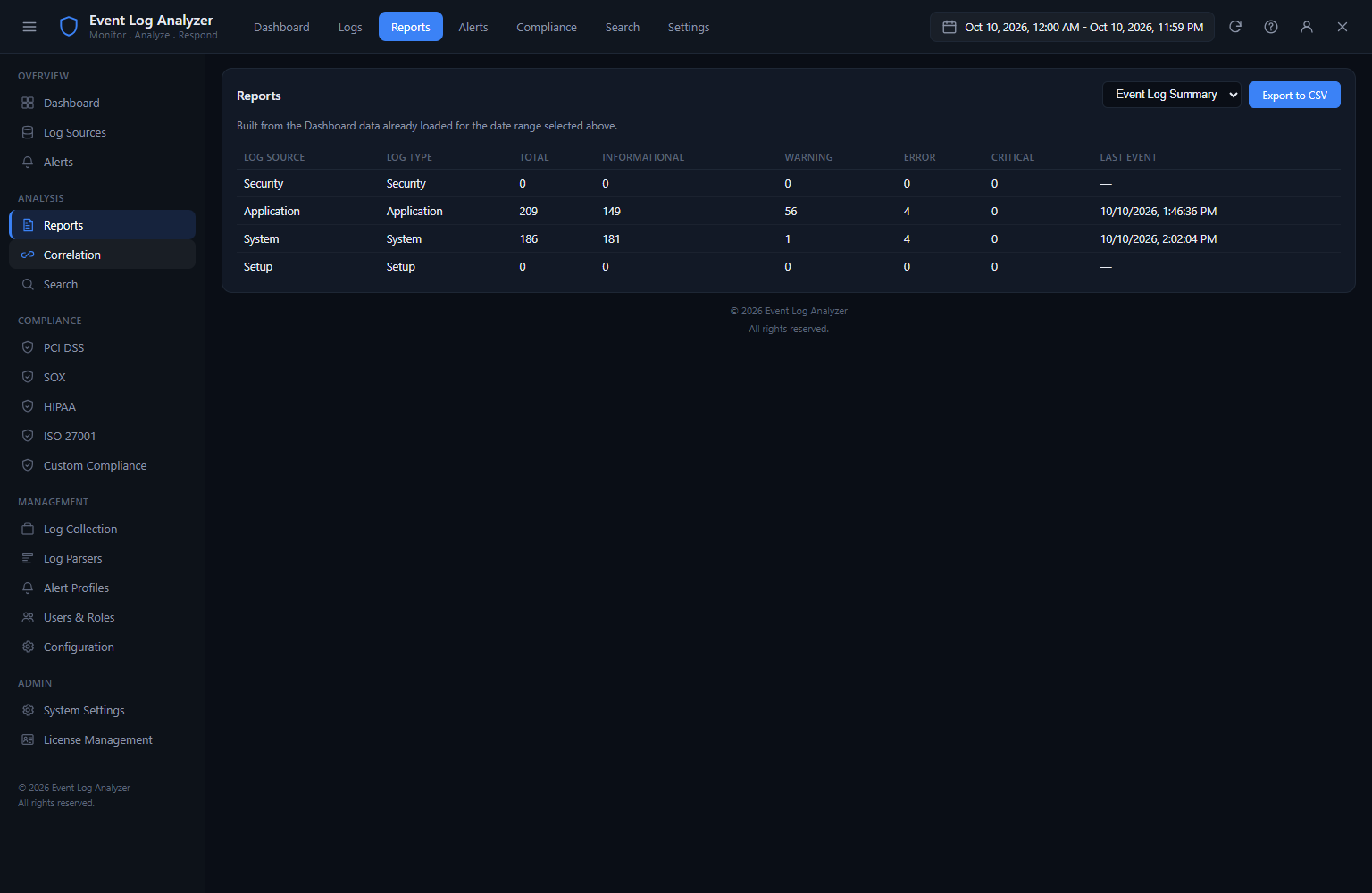Click the Configuration gear icon
The height and width of the screenshot is (893, 1372).
[28, 647]
